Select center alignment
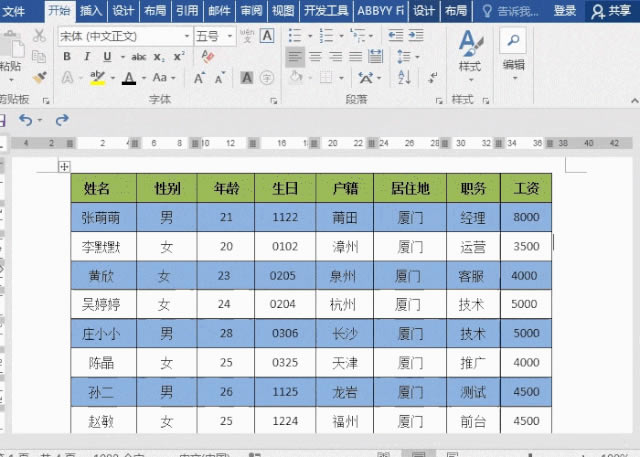The height and width of the screenshot is (457, 640). [x=315, y=57]
